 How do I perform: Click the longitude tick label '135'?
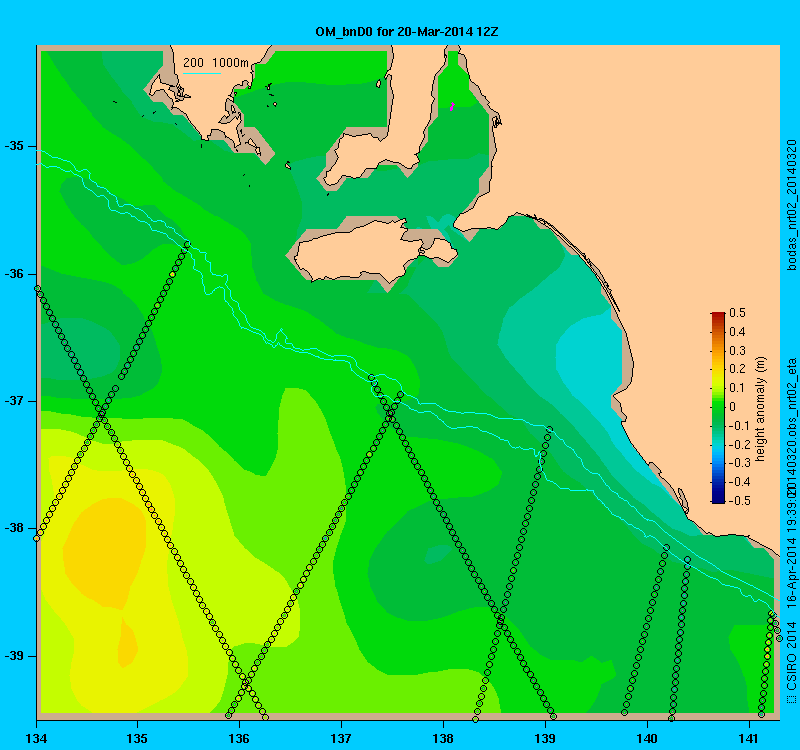coord(137,738)
